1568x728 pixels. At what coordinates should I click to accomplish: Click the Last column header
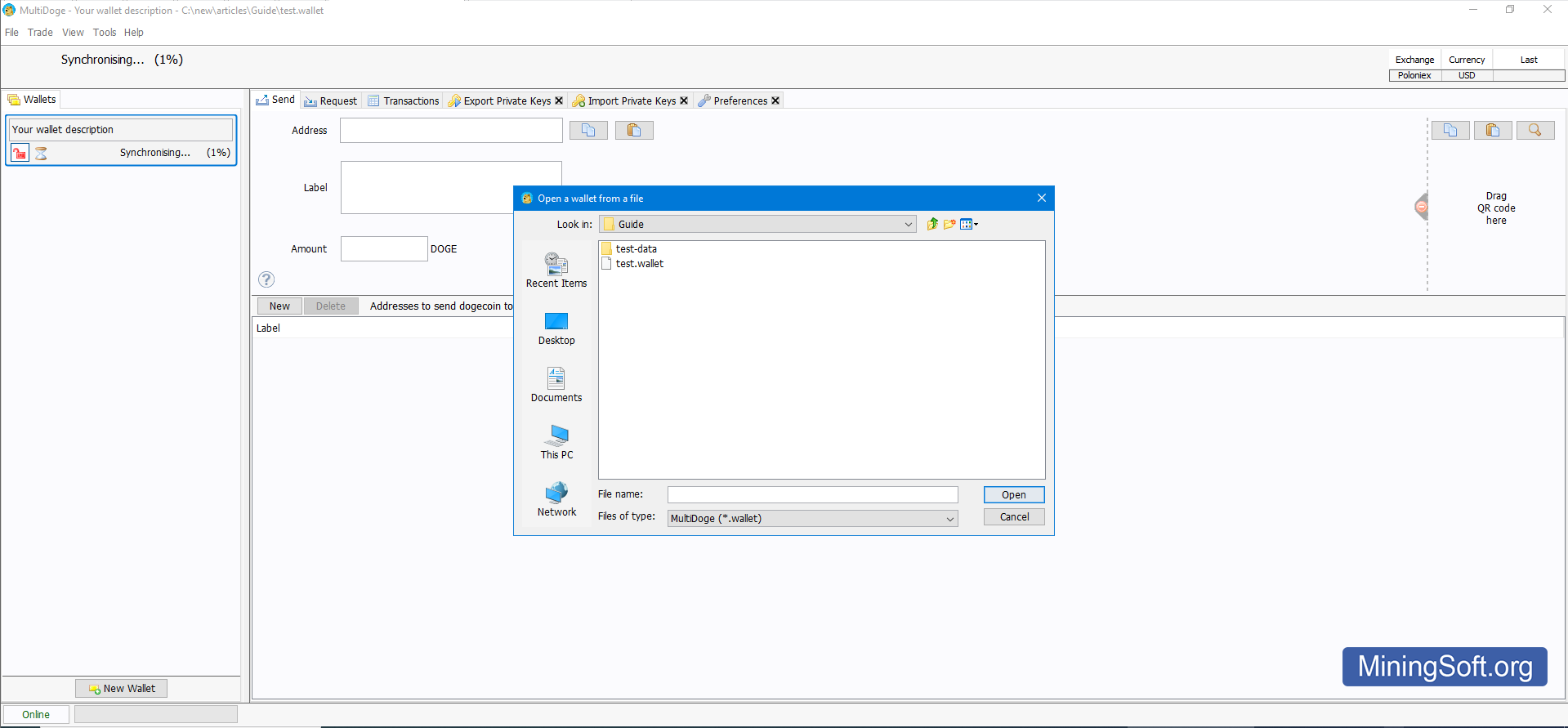pyautogui.click(x=1529, y=60)
